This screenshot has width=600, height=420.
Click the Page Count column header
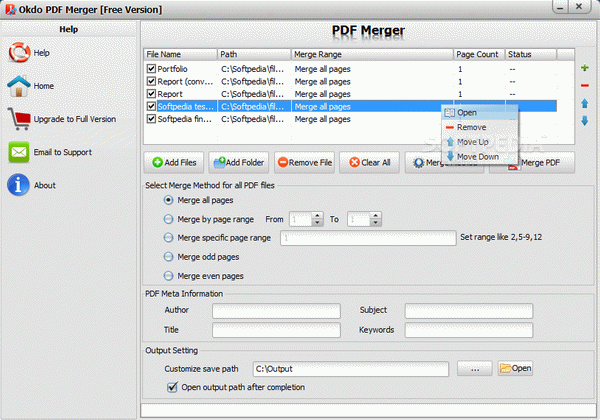479,54
